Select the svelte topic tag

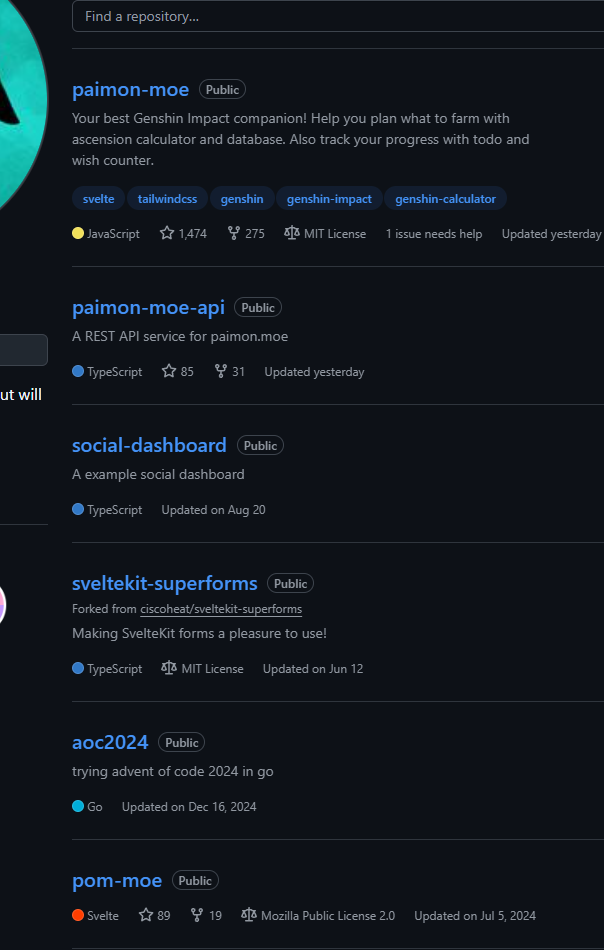(98, 199)
